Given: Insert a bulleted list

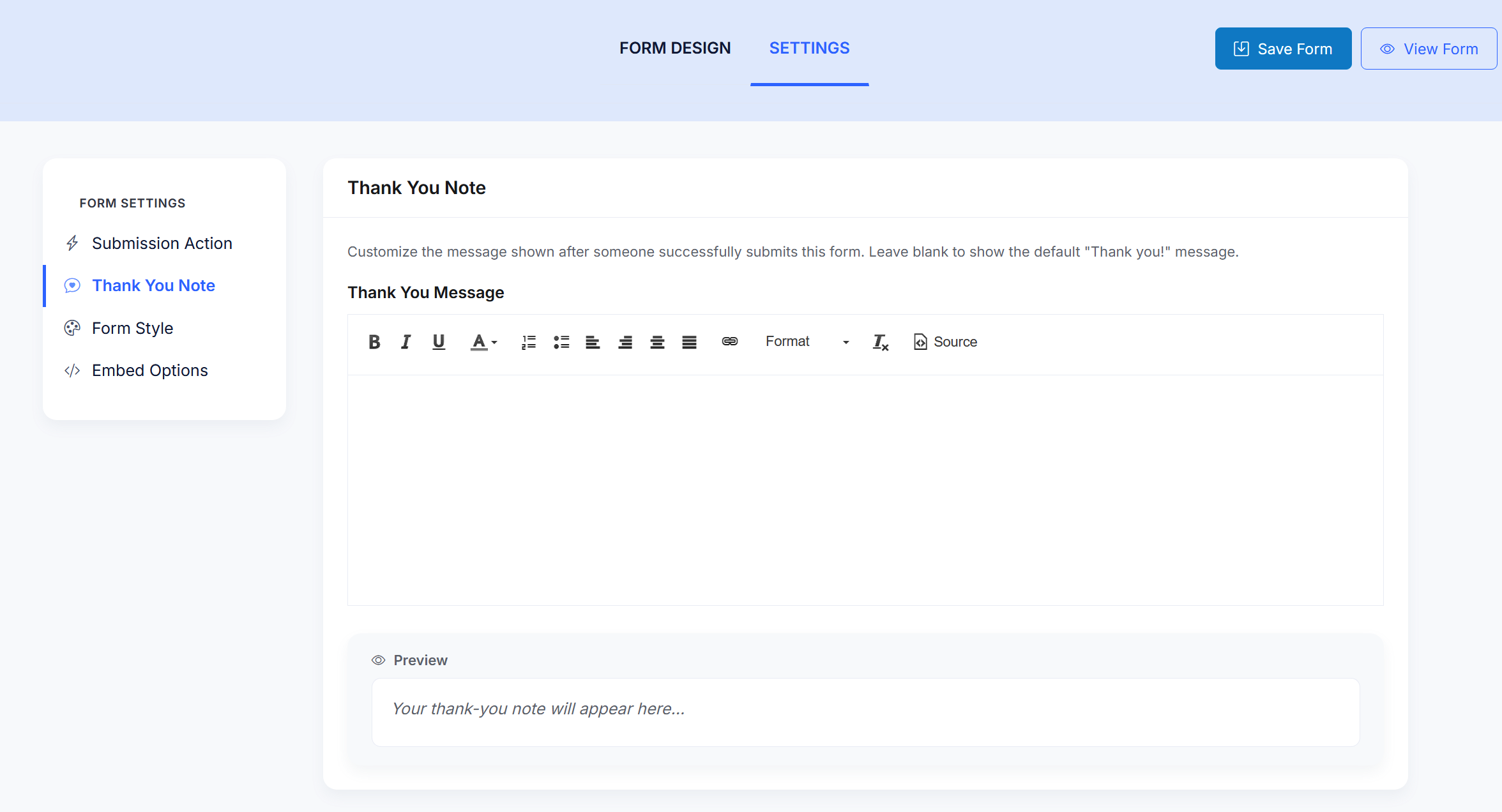Looking at the screenshot, I should 561,342.
